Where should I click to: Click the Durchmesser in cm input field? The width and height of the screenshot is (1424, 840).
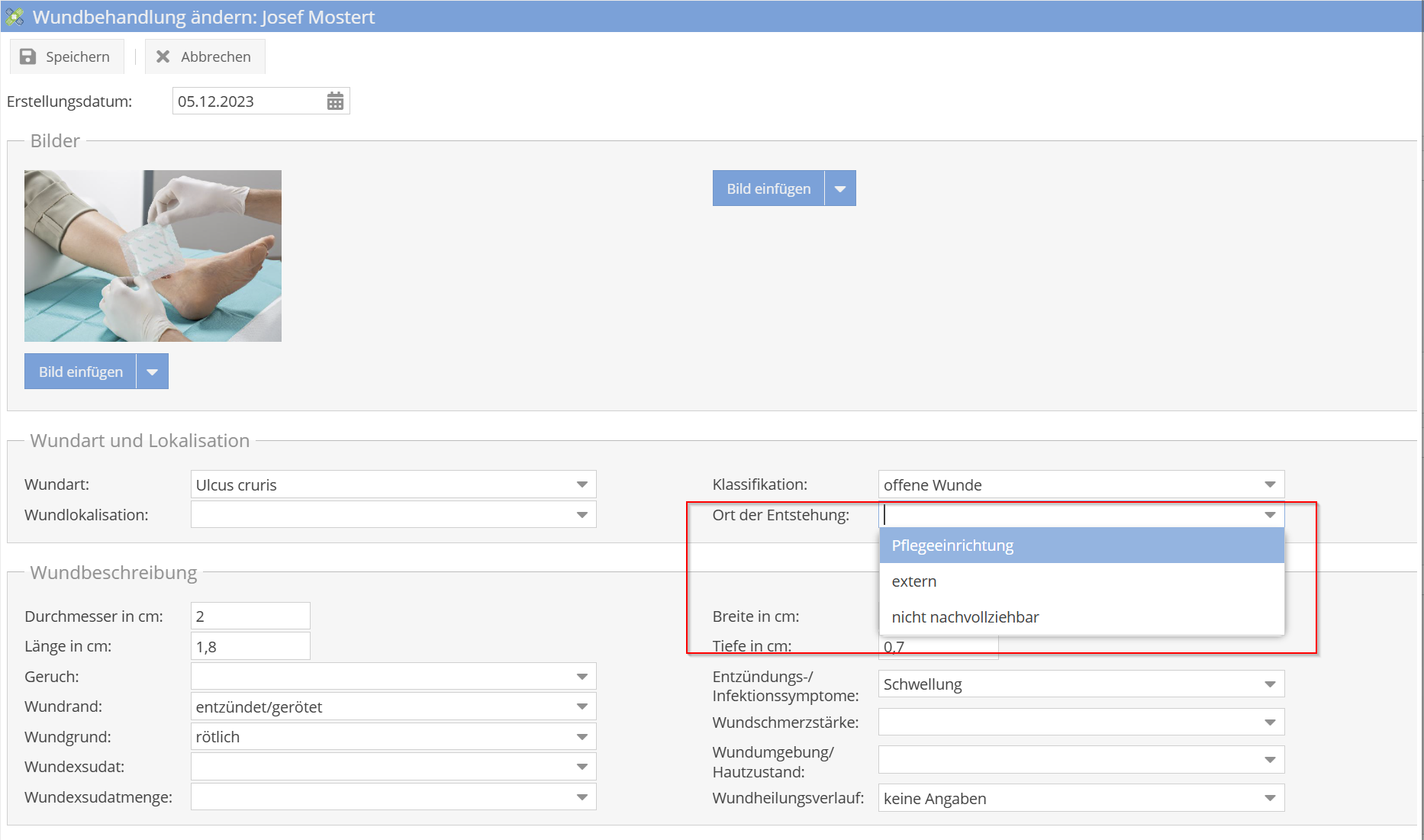(250, 616)
